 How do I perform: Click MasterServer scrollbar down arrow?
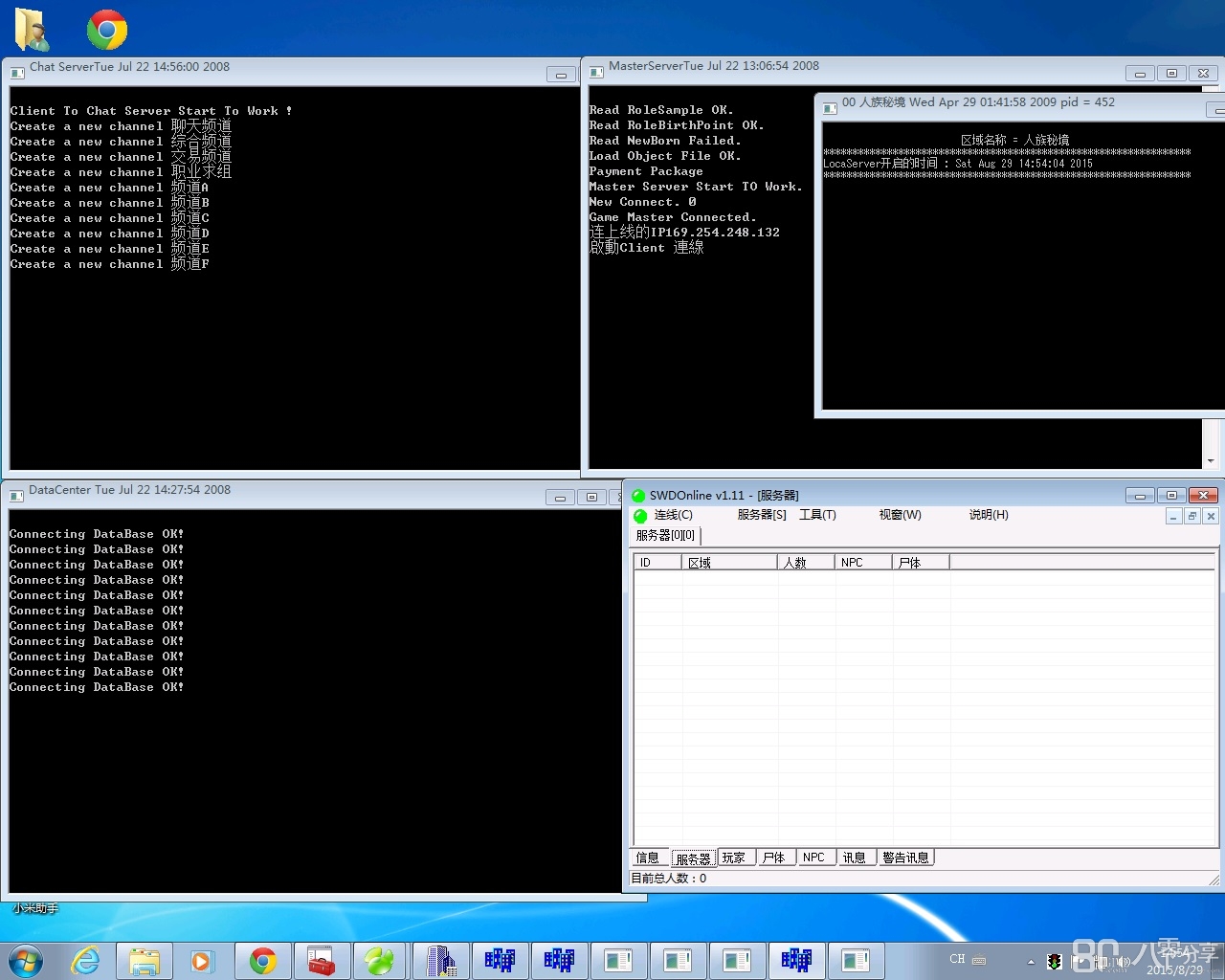click(x=1211, y=461)
